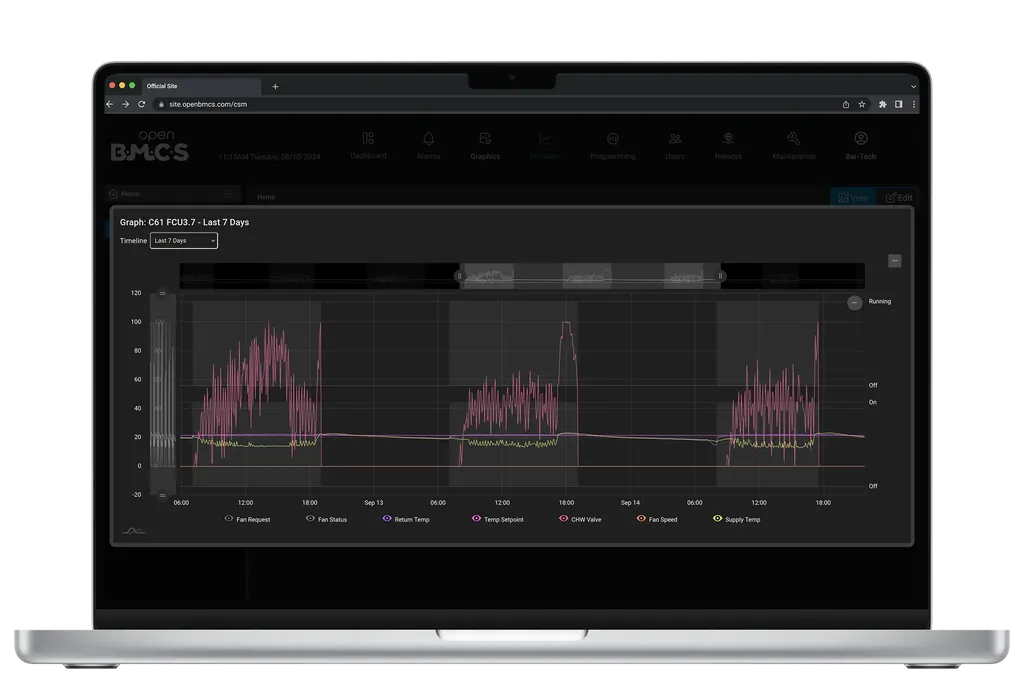
Task: Go forward in browser history
Action: tap(125, 104)
